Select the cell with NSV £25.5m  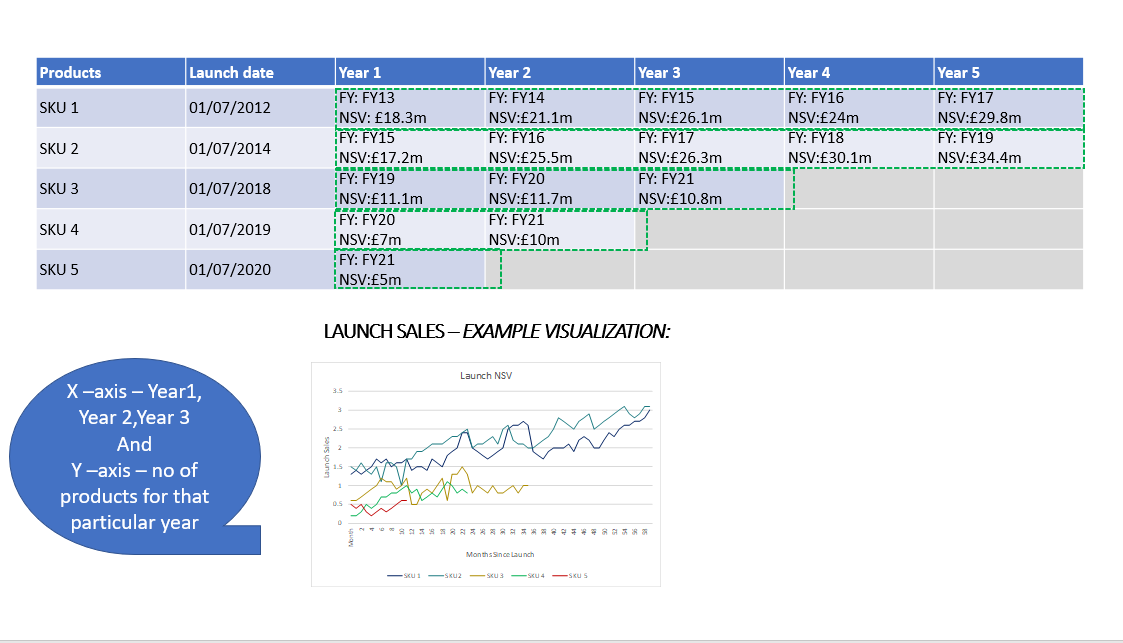559,148
